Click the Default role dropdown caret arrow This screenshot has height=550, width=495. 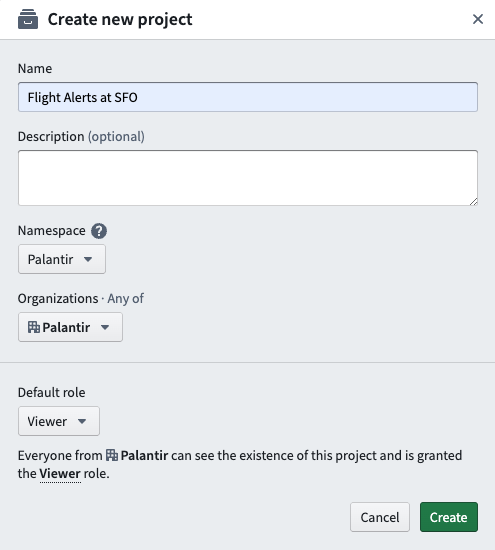(x=82, y=421)
